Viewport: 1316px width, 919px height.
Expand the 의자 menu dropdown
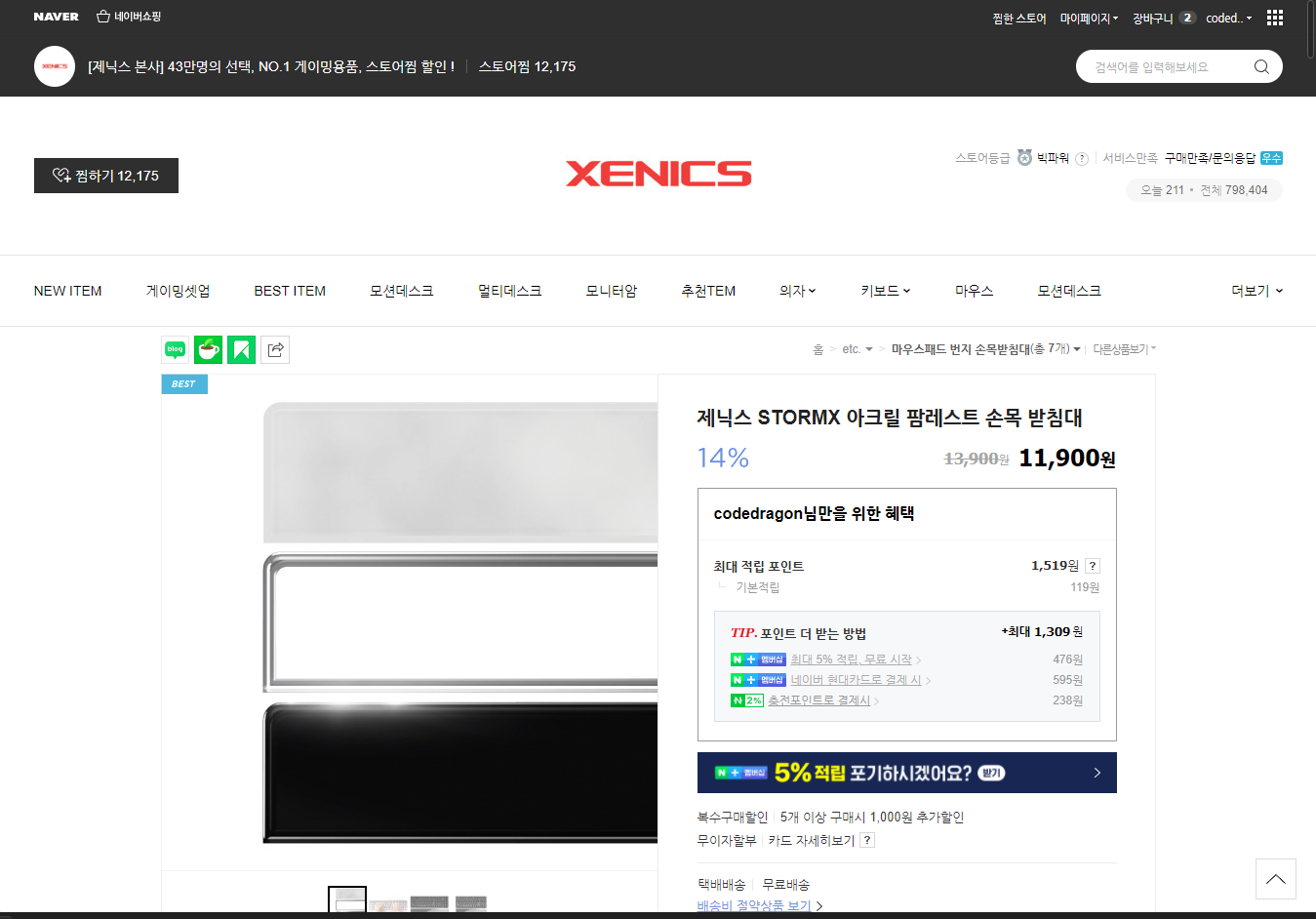(797, 291)
